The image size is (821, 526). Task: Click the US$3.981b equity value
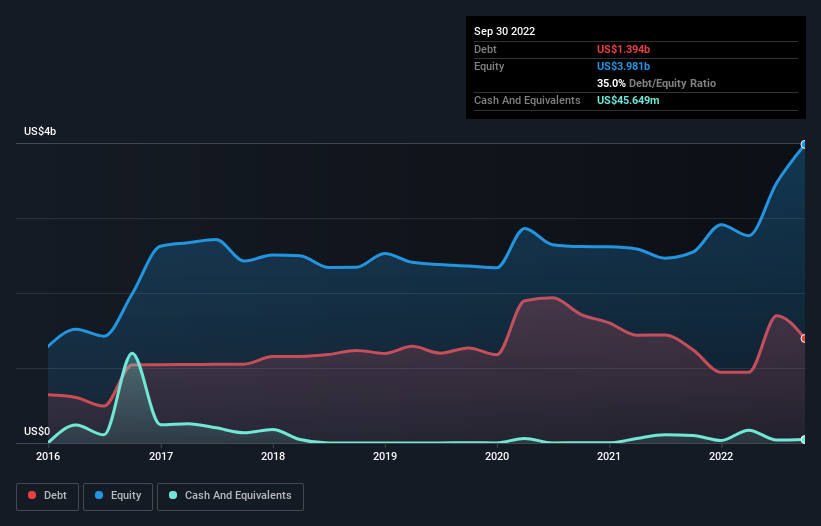[x=623, y=66]
